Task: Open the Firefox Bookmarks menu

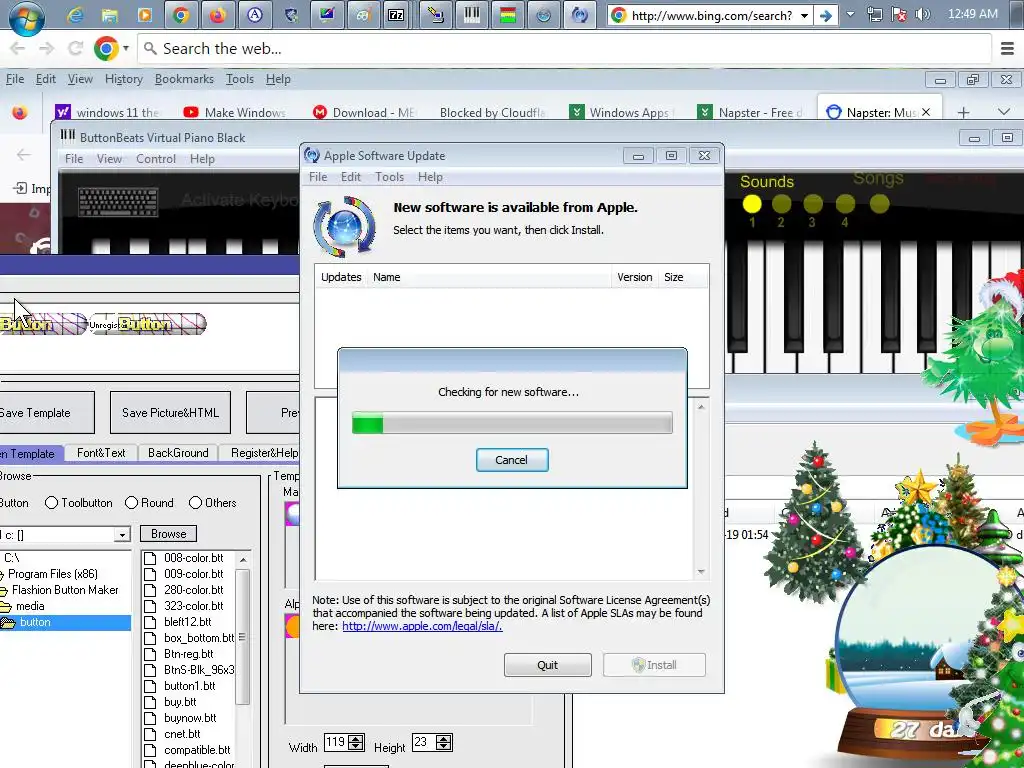Action: (x=184, y=79)
